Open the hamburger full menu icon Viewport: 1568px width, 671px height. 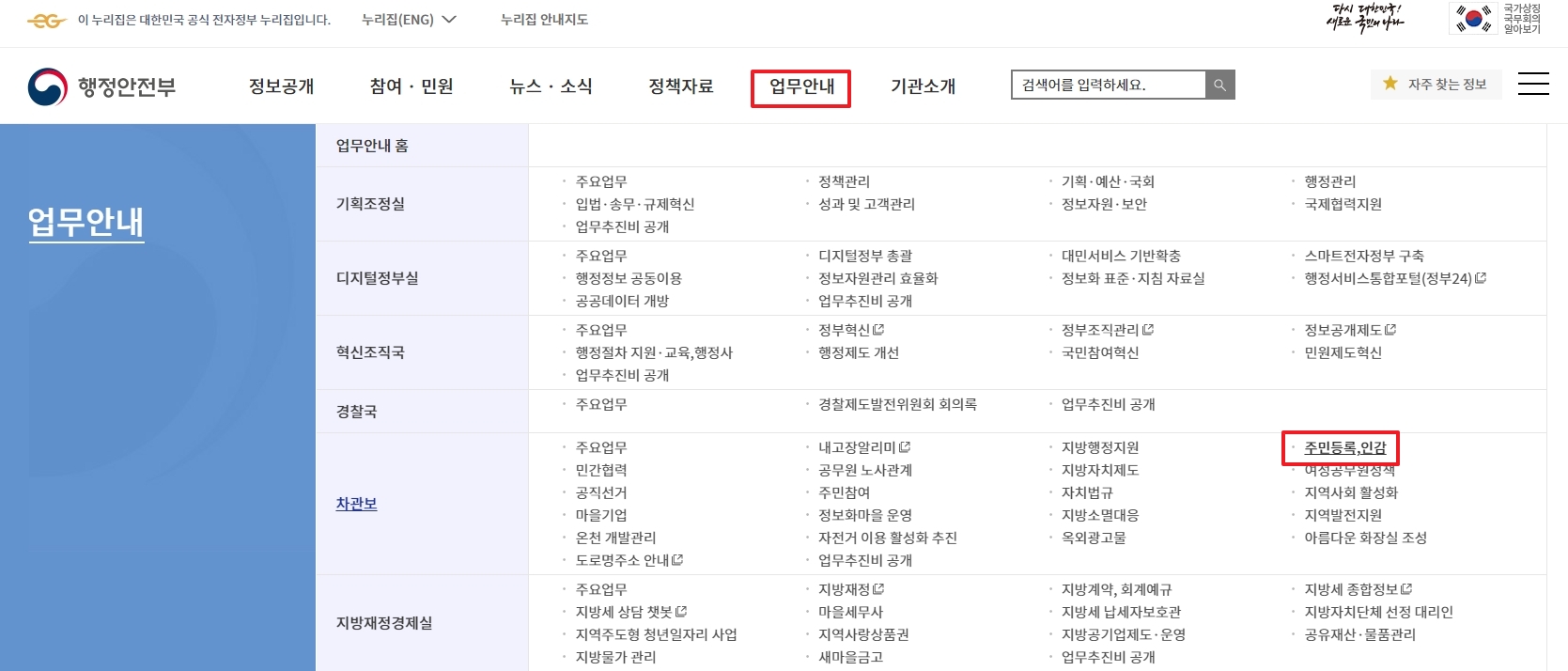point(1533,84)
